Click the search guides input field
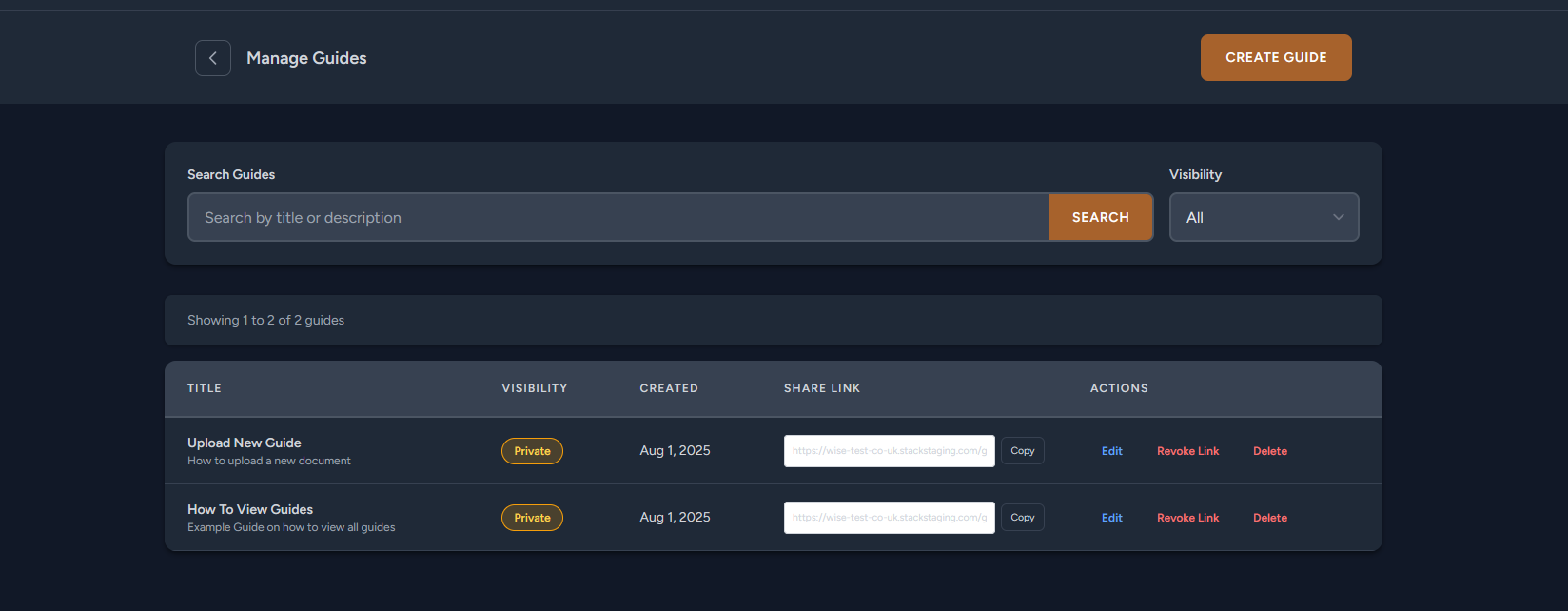The height and width of the screenshot is (611, 1568). [x=618, y=218]
